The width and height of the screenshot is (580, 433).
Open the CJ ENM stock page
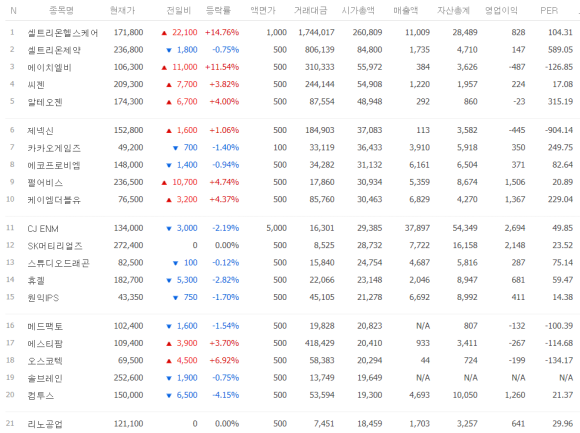click(43, 229)
